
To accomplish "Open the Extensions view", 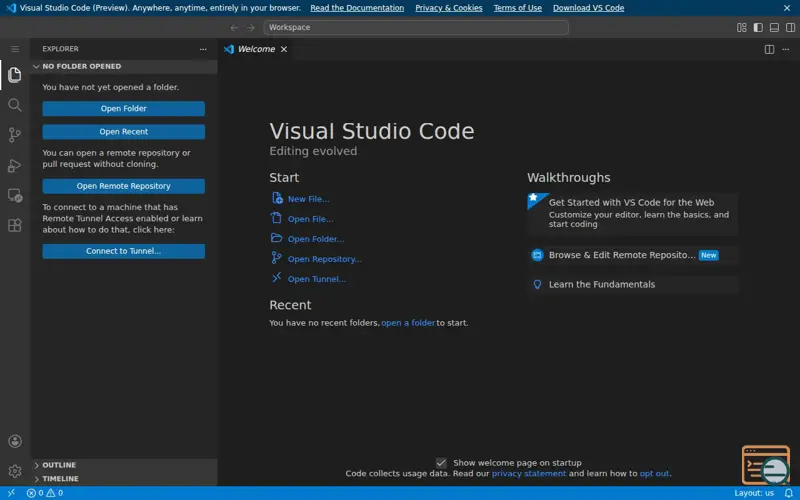I will pos(15,225).
